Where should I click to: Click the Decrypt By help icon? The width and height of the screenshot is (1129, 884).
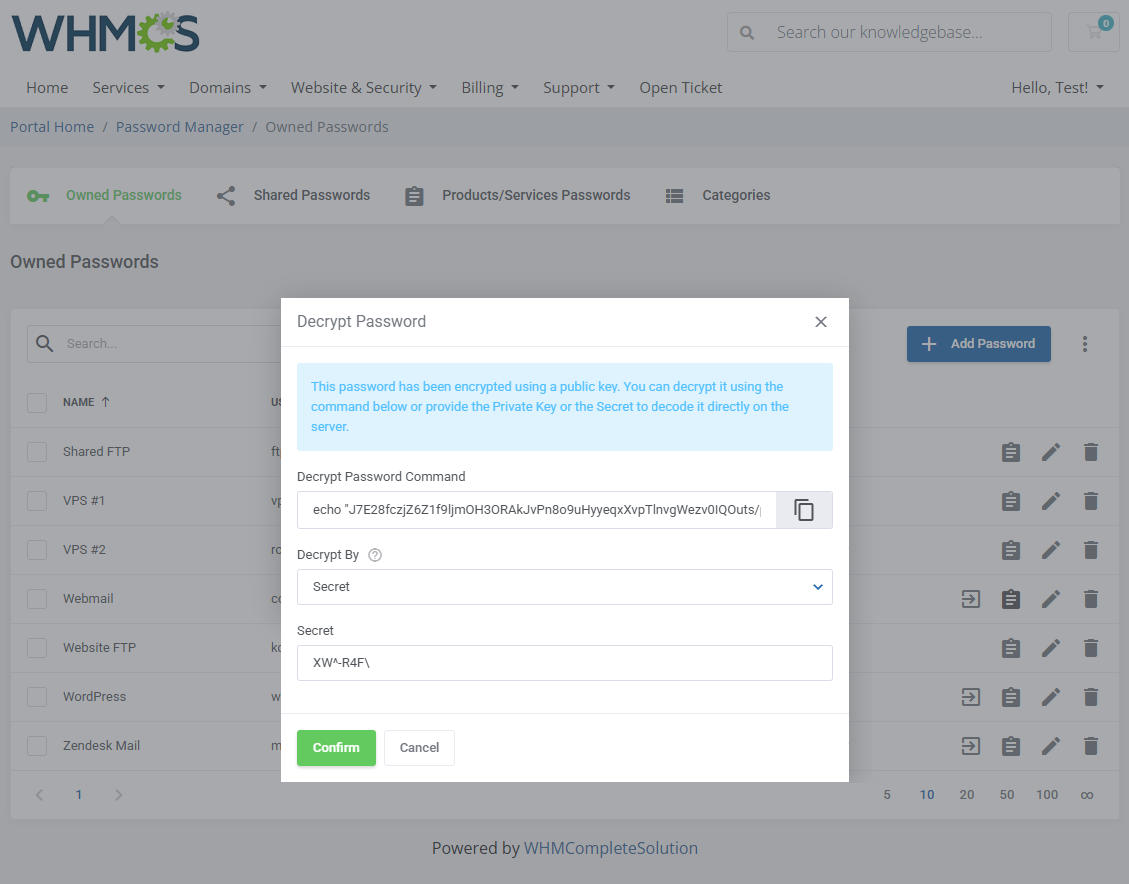click(x=375, y=555)
